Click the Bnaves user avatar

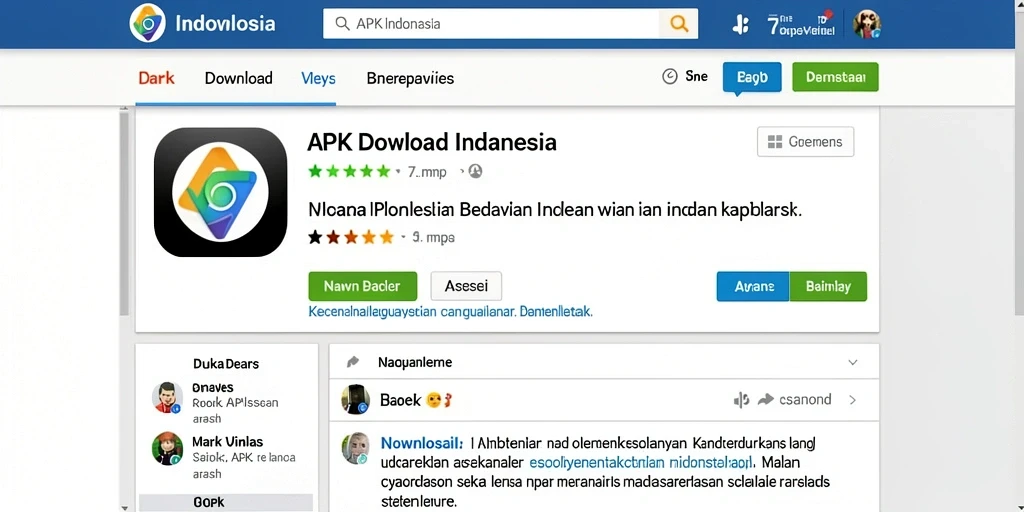click(x=167, y=398)
